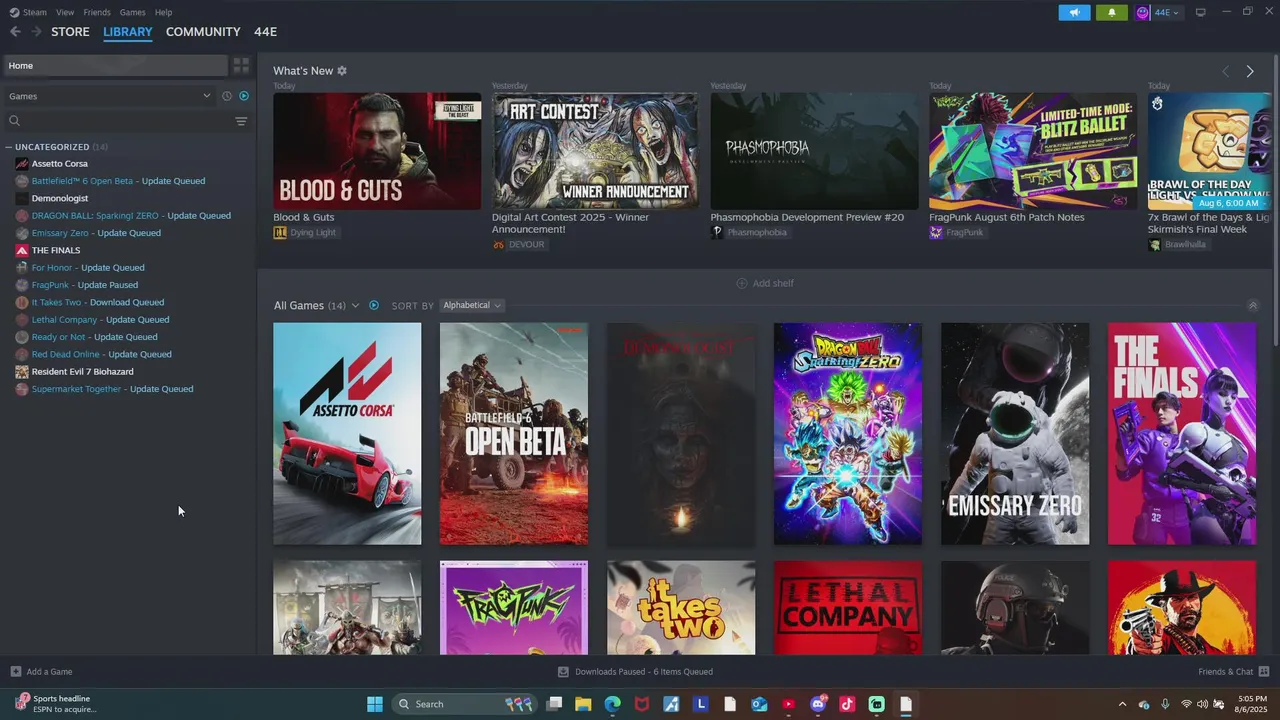This screenshot has width=1280, height=720.
Task: Open the Windows Start button
Action: point(375,704)
